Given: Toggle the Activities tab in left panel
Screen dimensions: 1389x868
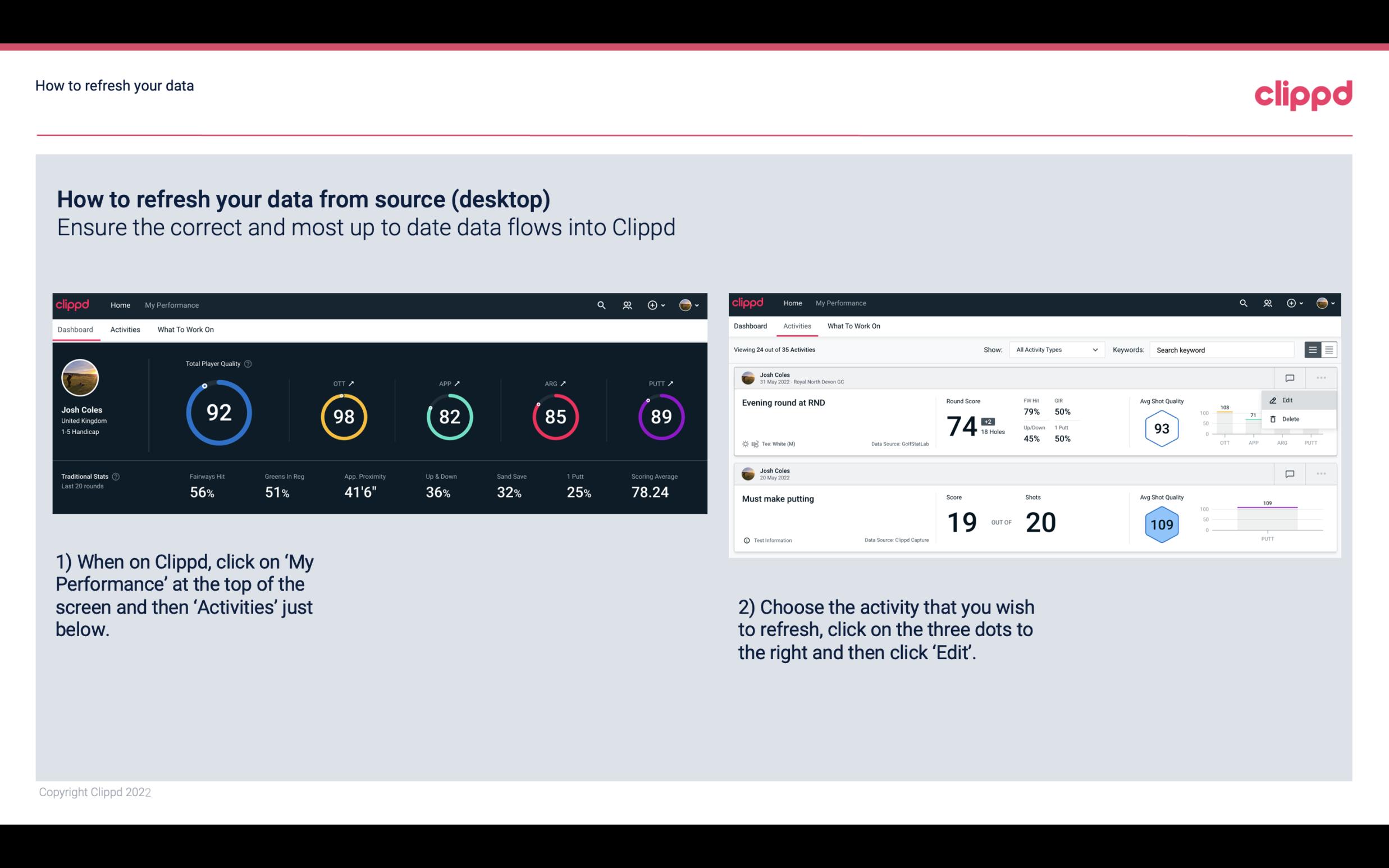Looking at the screenshot, I should click(x=124, y=329).
